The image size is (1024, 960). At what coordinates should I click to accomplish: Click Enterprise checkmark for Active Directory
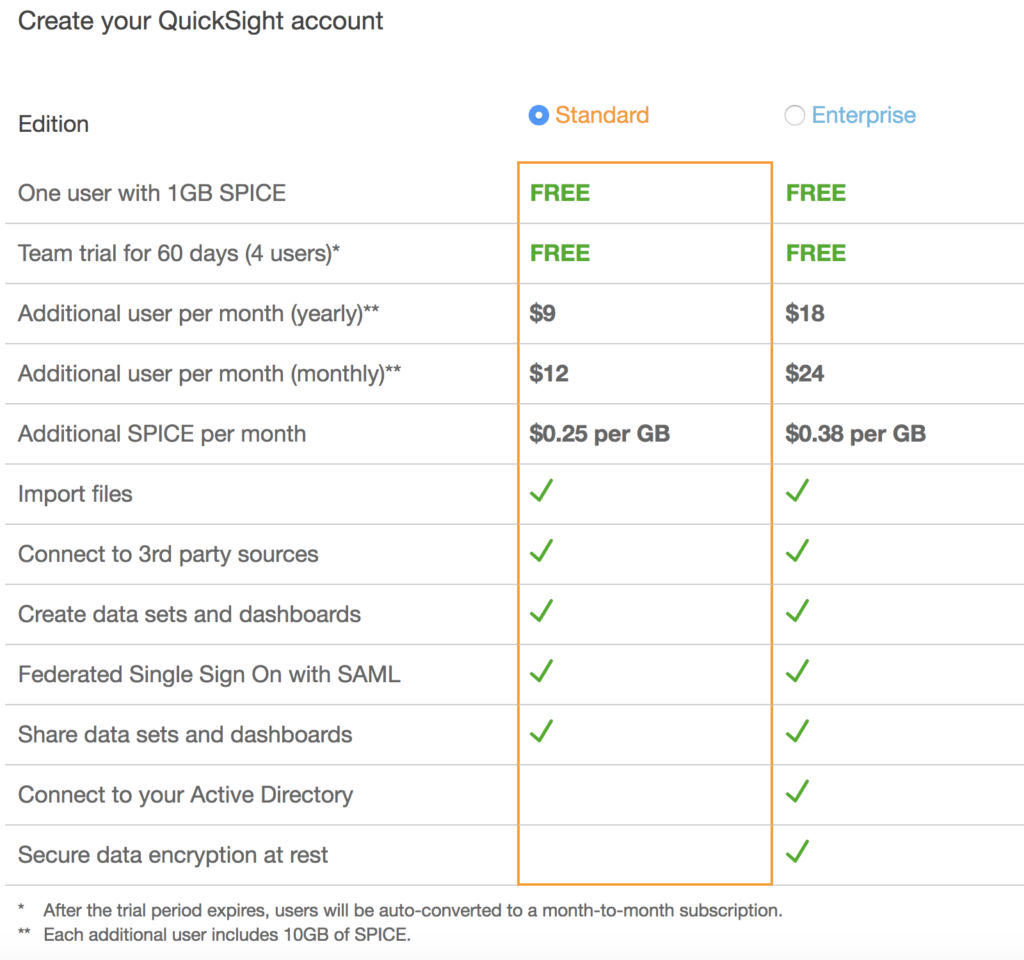click(x=797, y=792)
